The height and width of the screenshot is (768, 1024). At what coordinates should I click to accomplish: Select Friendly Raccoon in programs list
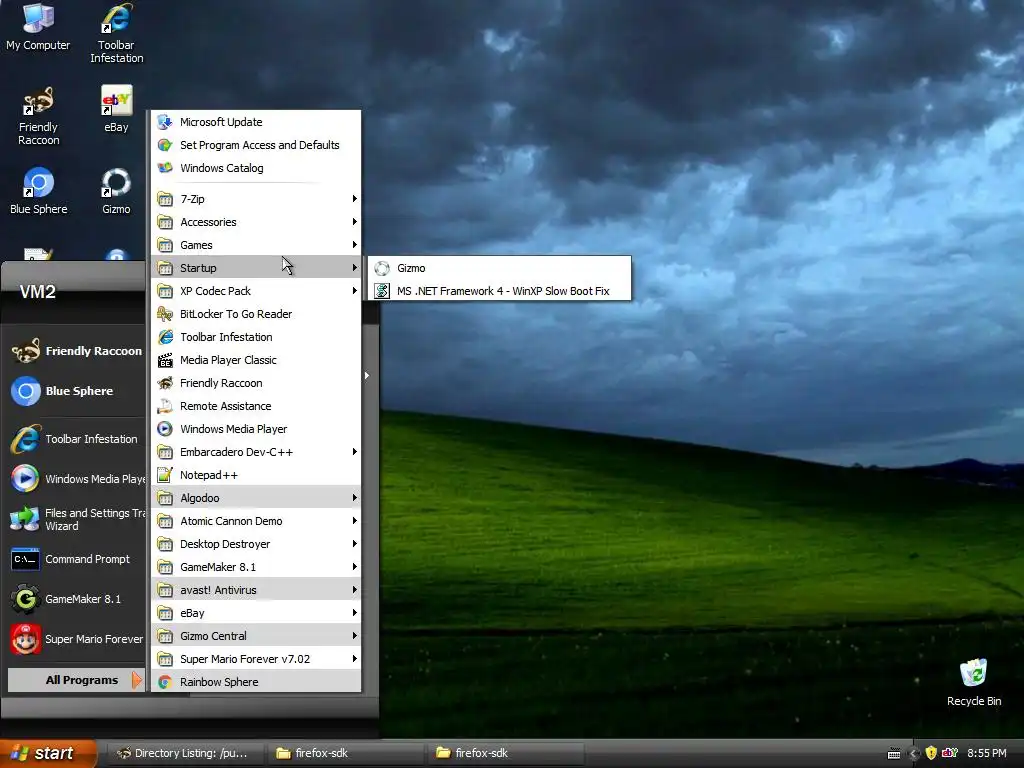coord(256,383)
